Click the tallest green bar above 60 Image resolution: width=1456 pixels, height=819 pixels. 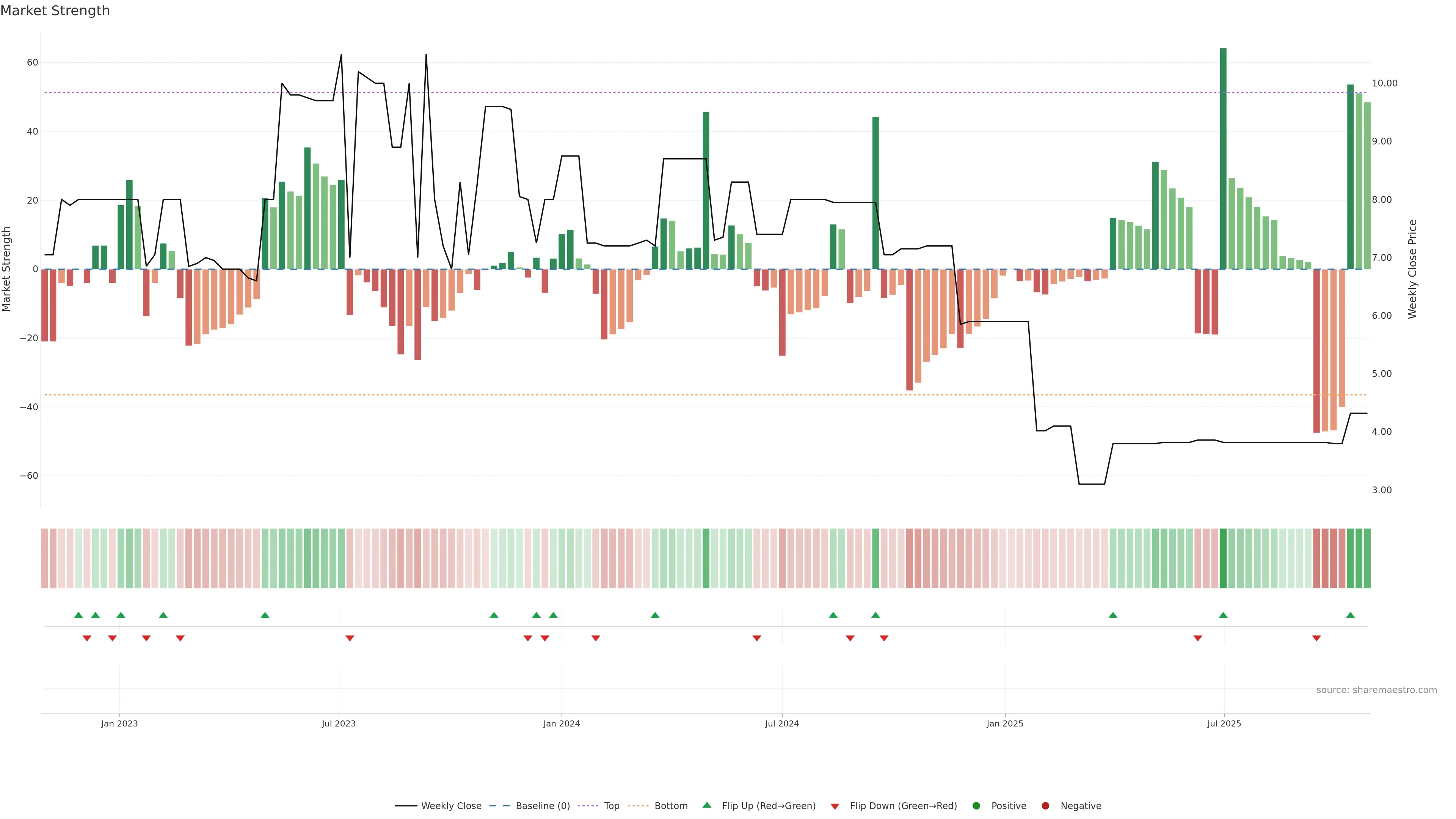click(x=1223, y=158)
